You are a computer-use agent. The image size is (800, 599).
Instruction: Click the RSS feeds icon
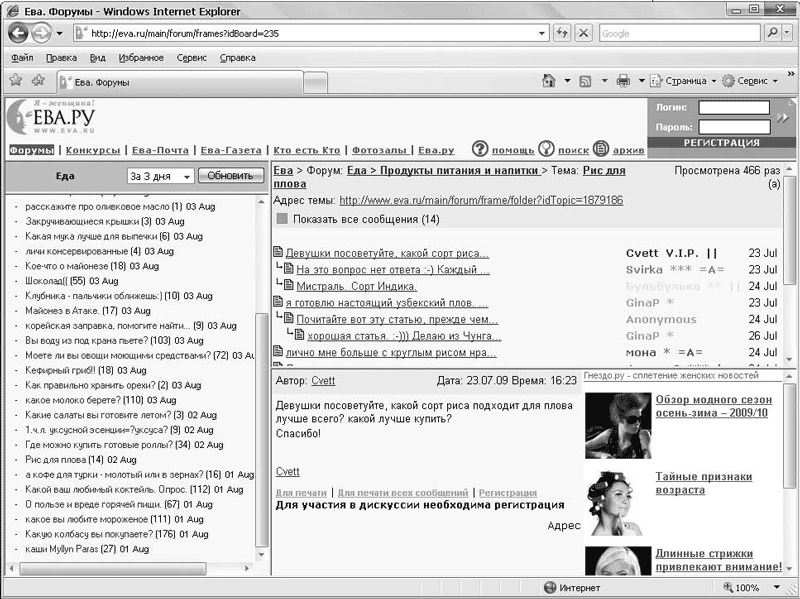(585, 81)
